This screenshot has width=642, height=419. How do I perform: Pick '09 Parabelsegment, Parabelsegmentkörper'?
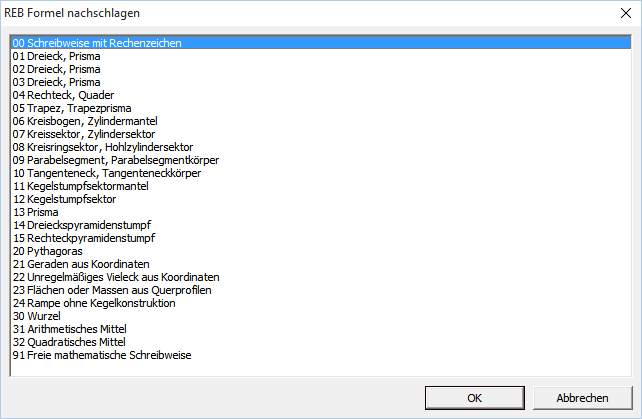pos(321,160)
